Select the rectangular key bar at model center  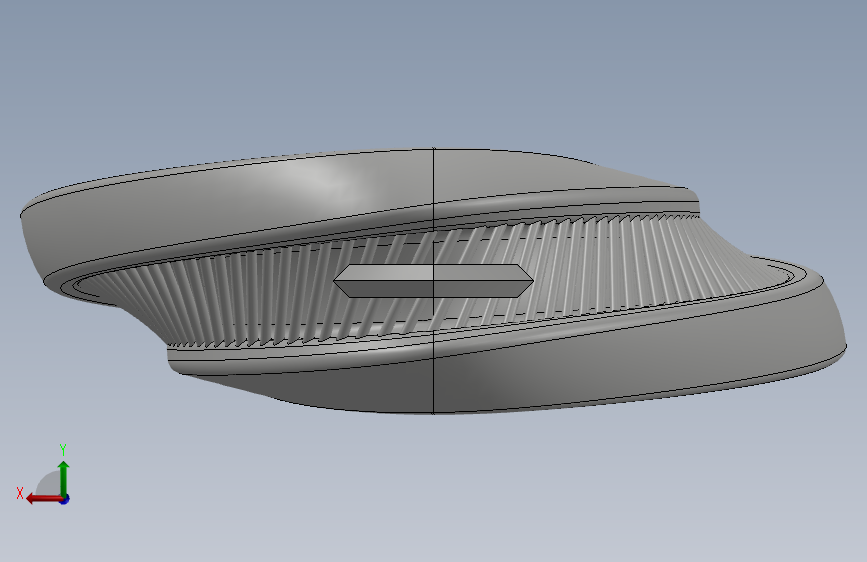pos(434,281)
